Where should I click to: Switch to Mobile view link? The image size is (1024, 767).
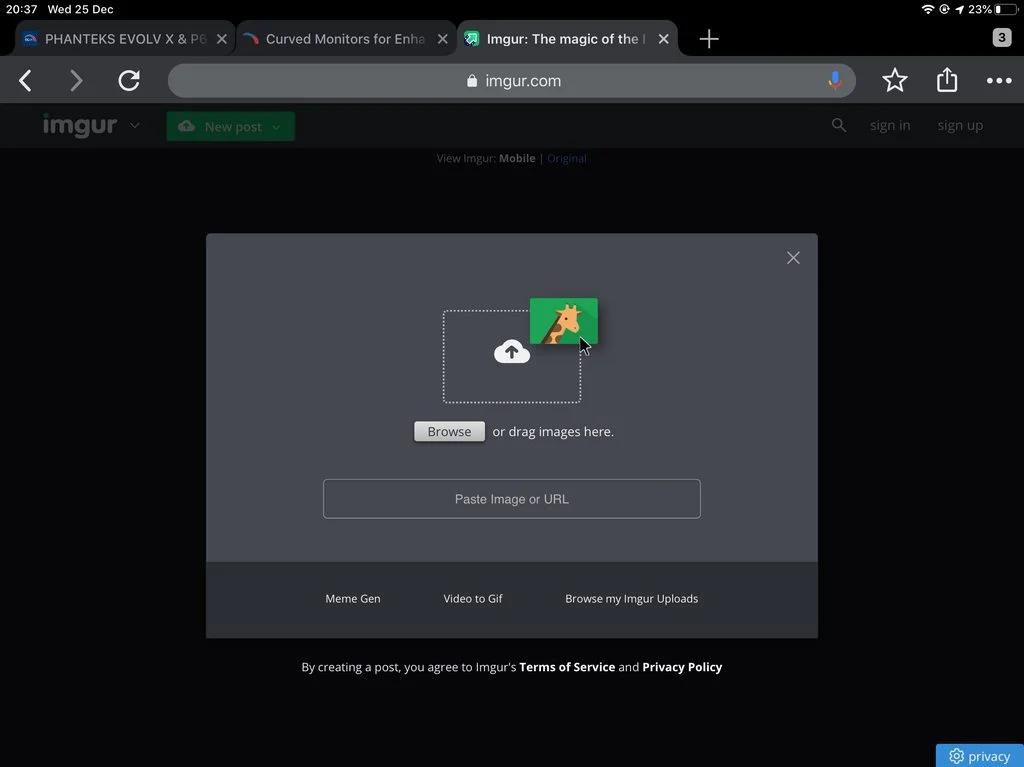(517, 158)
